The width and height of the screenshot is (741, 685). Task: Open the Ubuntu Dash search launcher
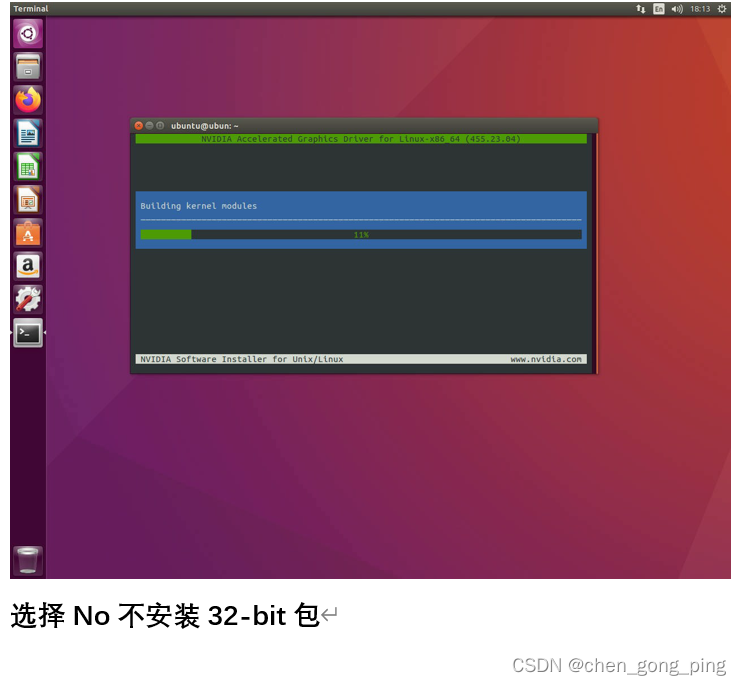coord(28,34)
